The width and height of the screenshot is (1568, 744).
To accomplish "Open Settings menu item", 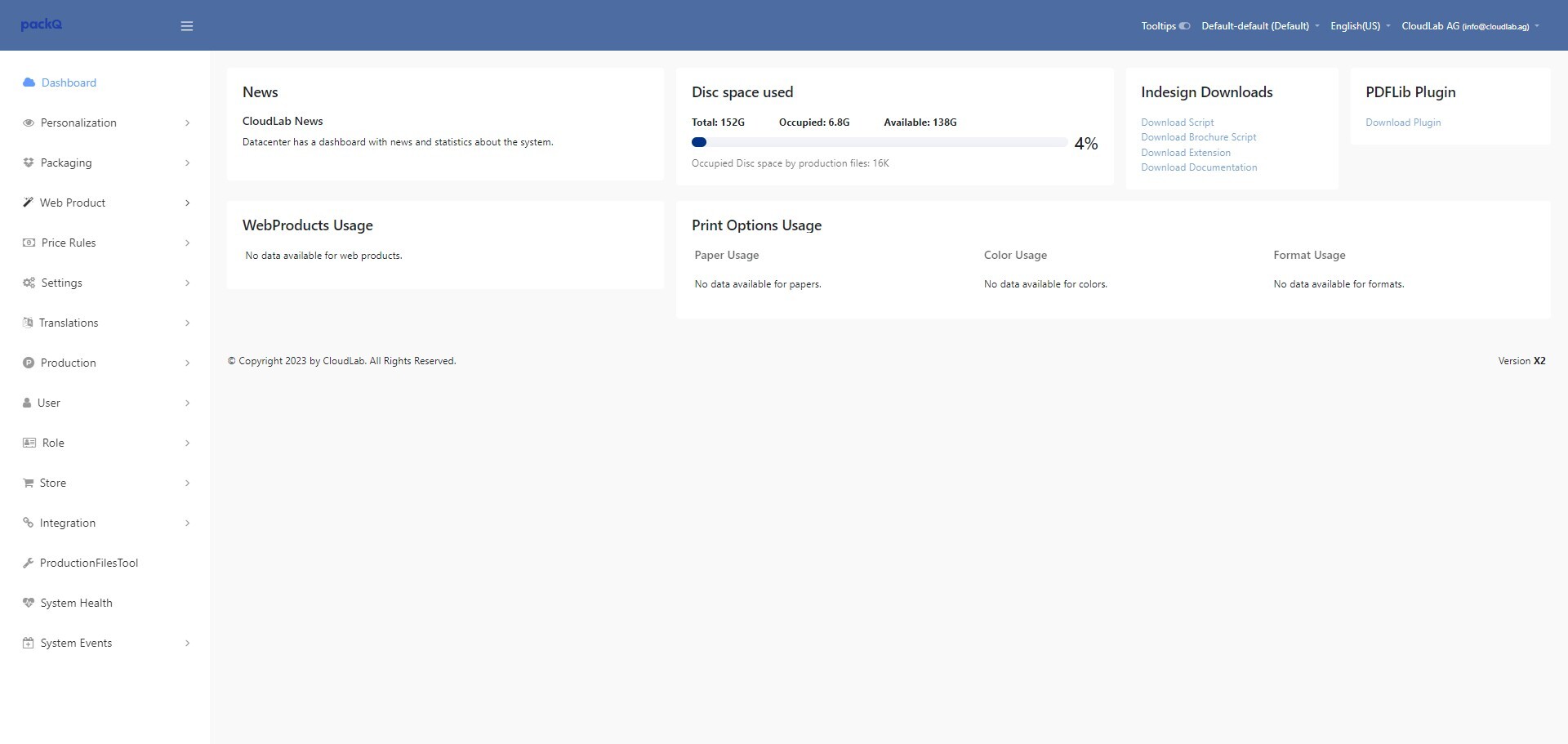I will click(x=105, y=283).
